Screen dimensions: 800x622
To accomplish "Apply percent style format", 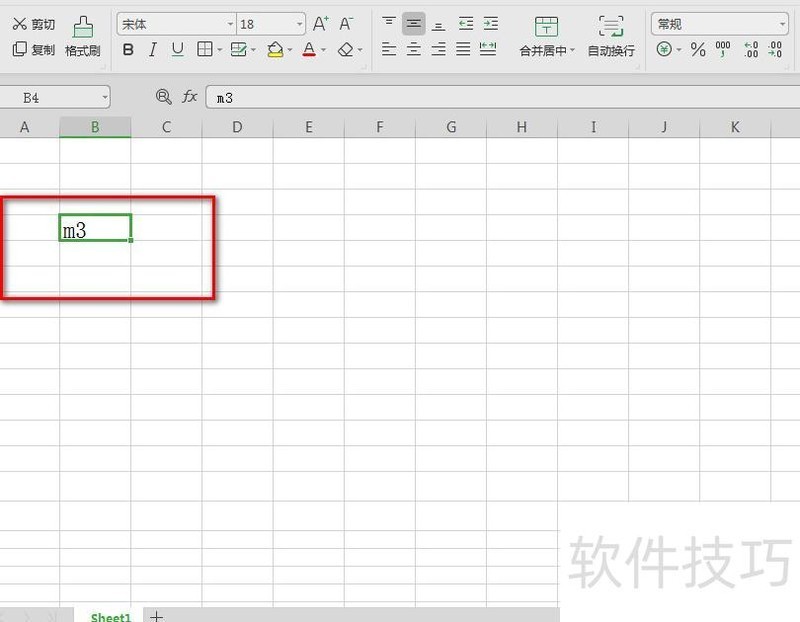I will click(698, 49).
